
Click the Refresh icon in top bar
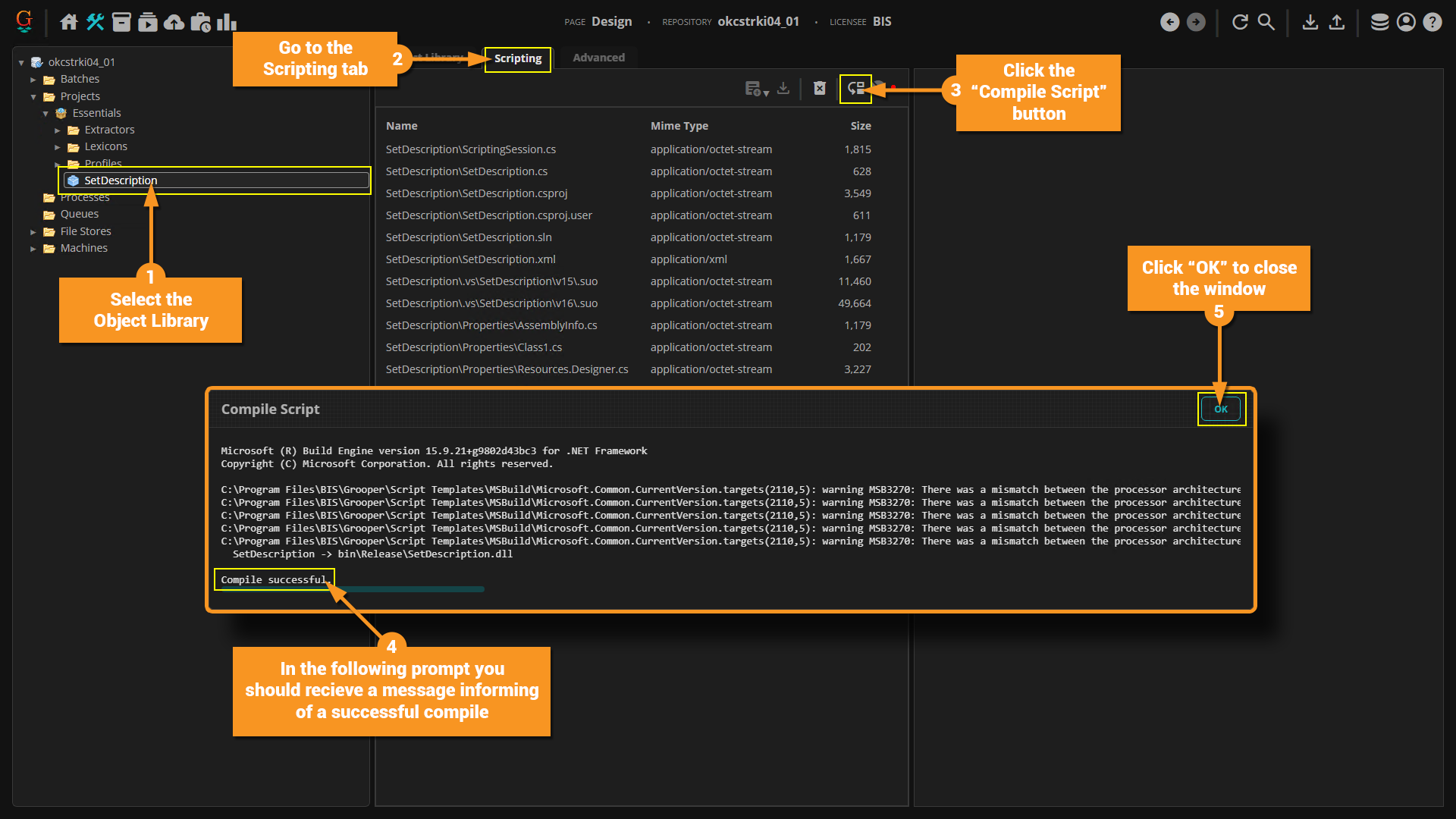(x=1240, y=22)
